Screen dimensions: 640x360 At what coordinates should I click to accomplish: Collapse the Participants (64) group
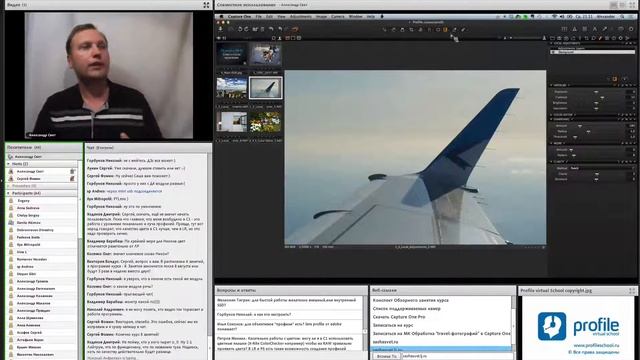8,193
